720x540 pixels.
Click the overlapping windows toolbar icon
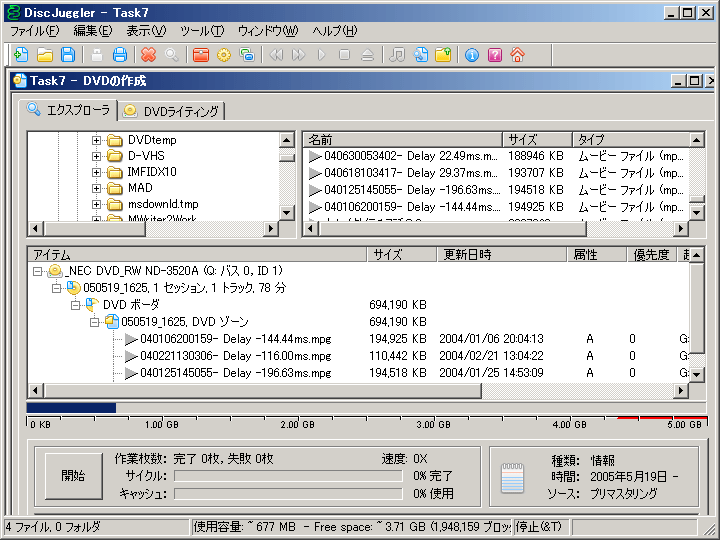click(x=247, y=55)
